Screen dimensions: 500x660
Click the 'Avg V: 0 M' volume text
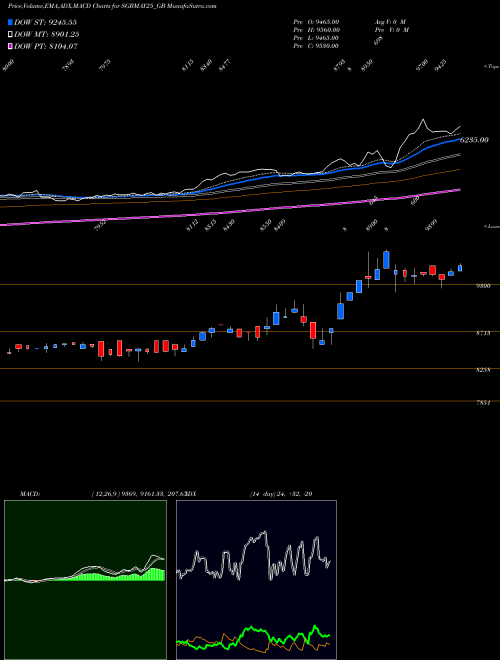pos(390,22)
